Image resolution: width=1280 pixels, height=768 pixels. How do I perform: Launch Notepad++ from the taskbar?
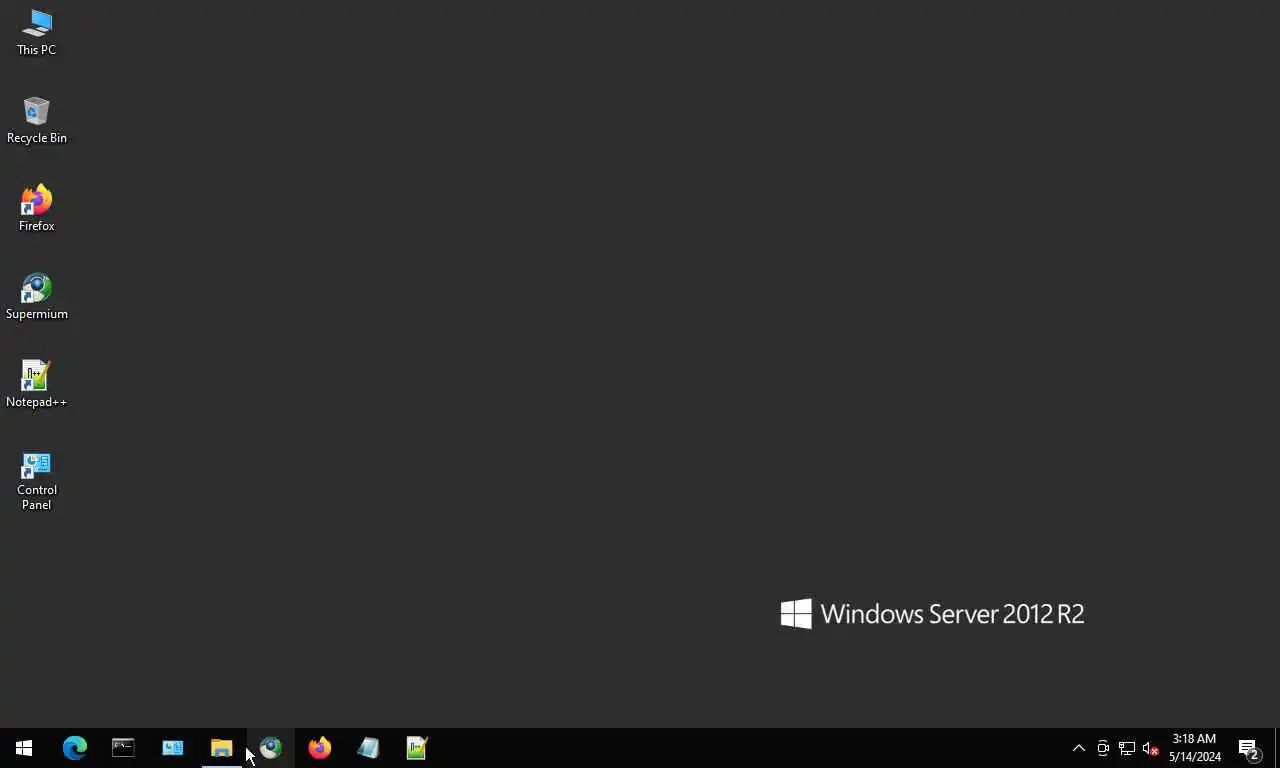pos(417,748)
